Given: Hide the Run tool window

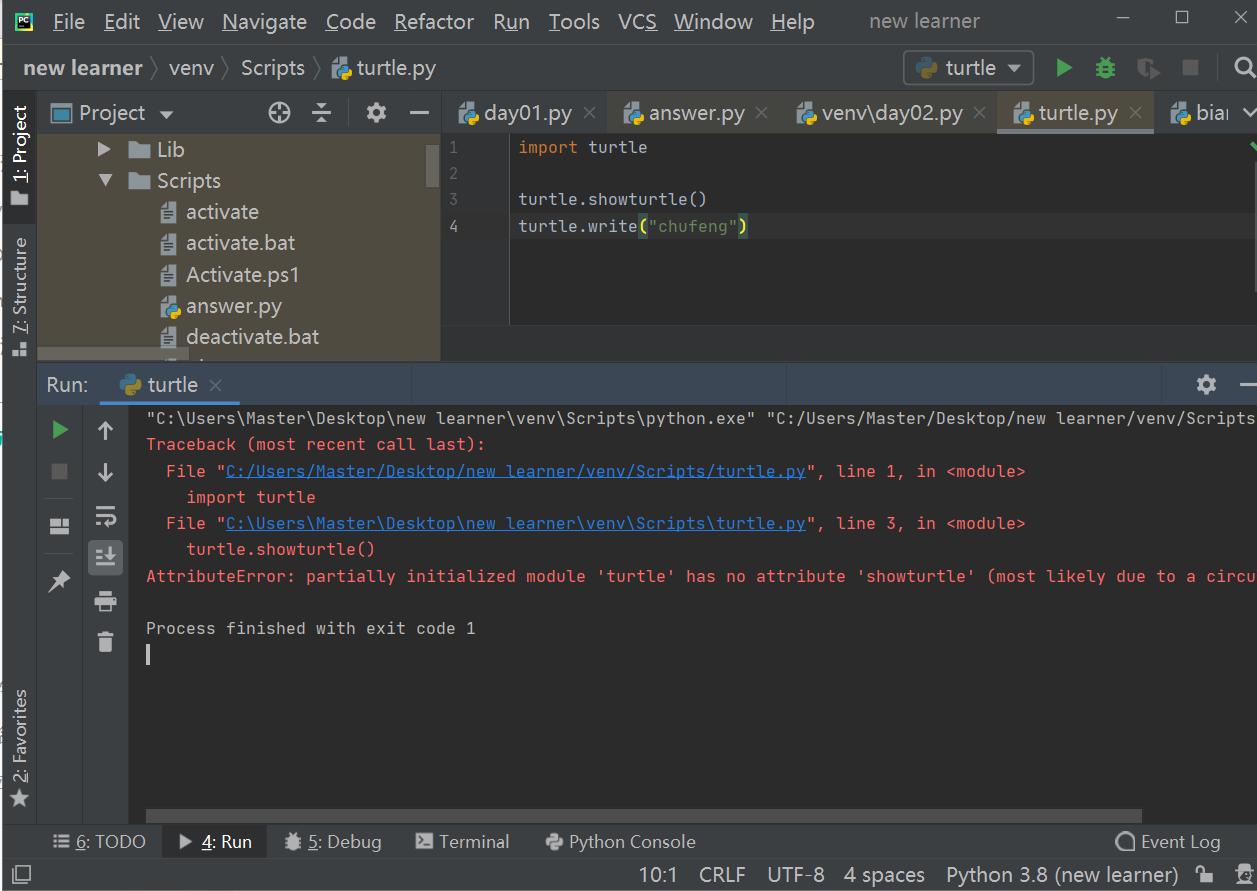Looking at the screenshot, I should tap(1247, 384).
